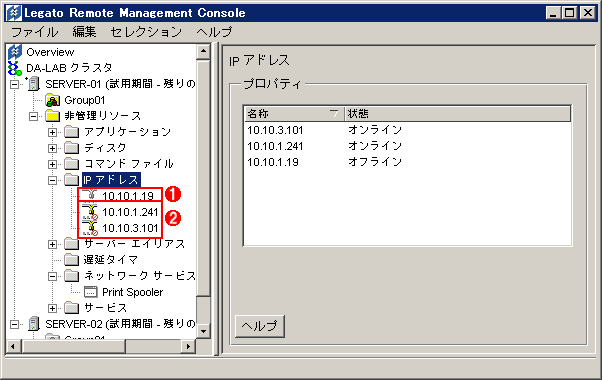The width and height of the screenshot is (602, 380).
Task: Click the tree's horizontal scrollbar right arrow
Action: pyautogui.click(x=188, y=346)
